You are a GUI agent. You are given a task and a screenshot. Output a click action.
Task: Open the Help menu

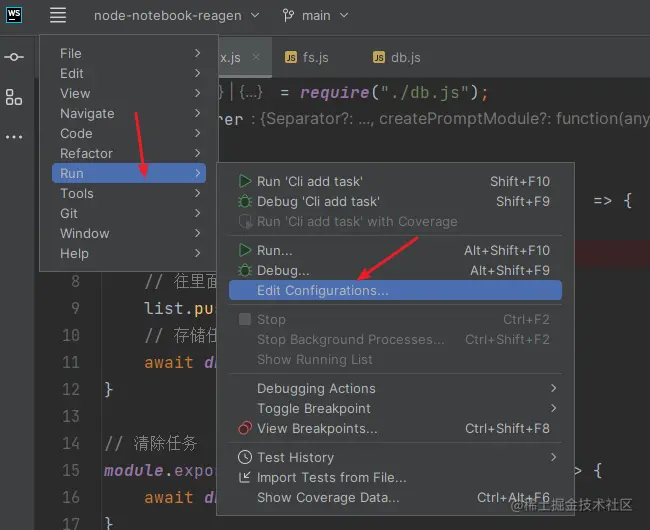[129, 253]
